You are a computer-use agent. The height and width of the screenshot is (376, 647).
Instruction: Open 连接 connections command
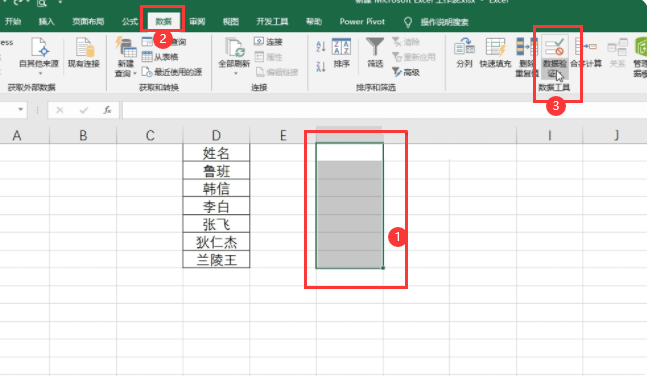click(x=269, y=42)
